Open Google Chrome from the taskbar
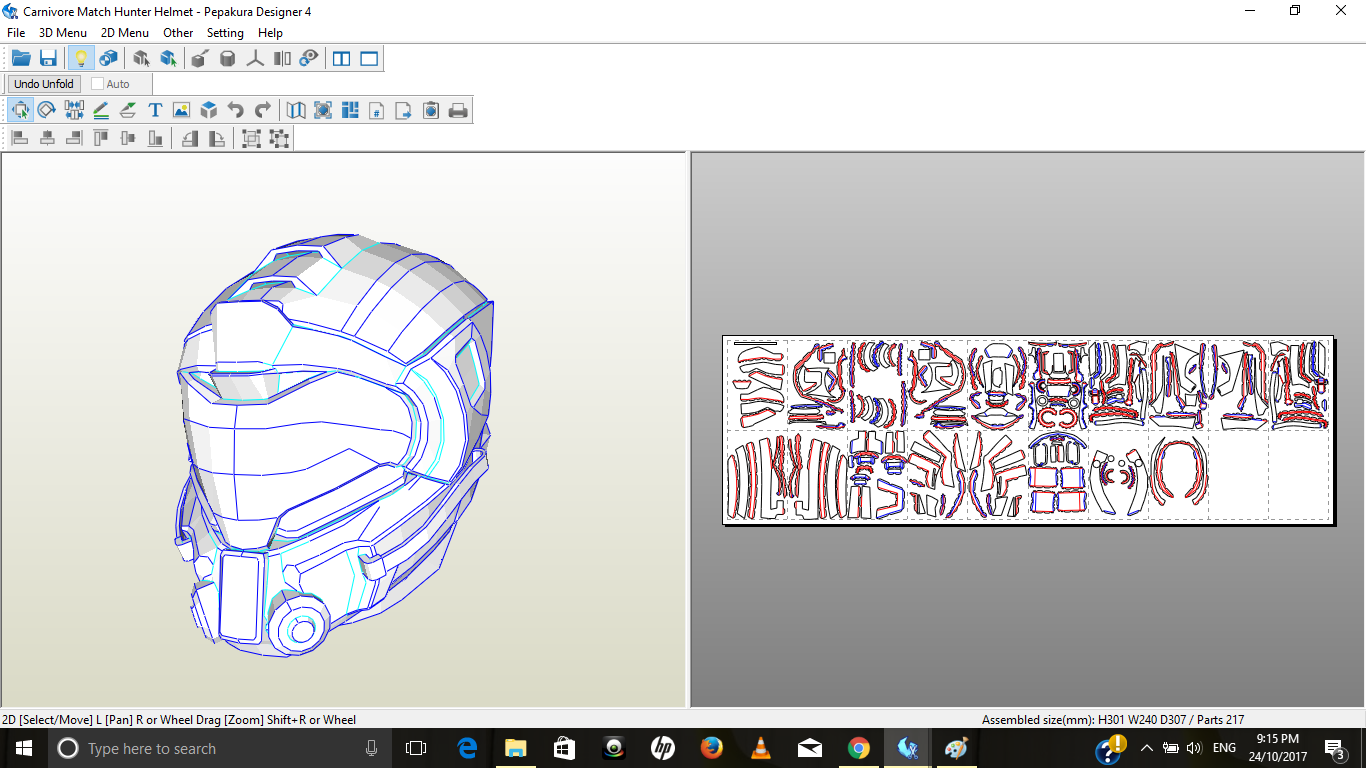 coord(858,748)
